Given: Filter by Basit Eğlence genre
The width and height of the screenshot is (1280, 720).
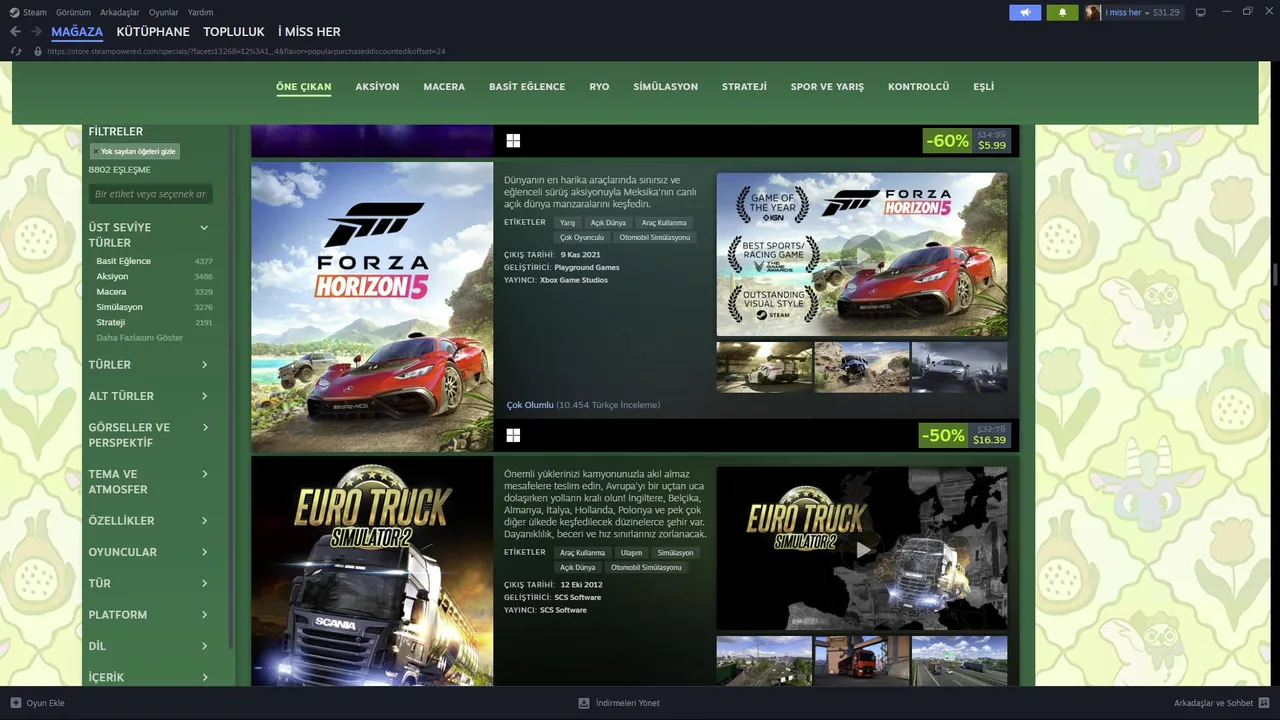Looking at the screenshot, I should [123, 261].
